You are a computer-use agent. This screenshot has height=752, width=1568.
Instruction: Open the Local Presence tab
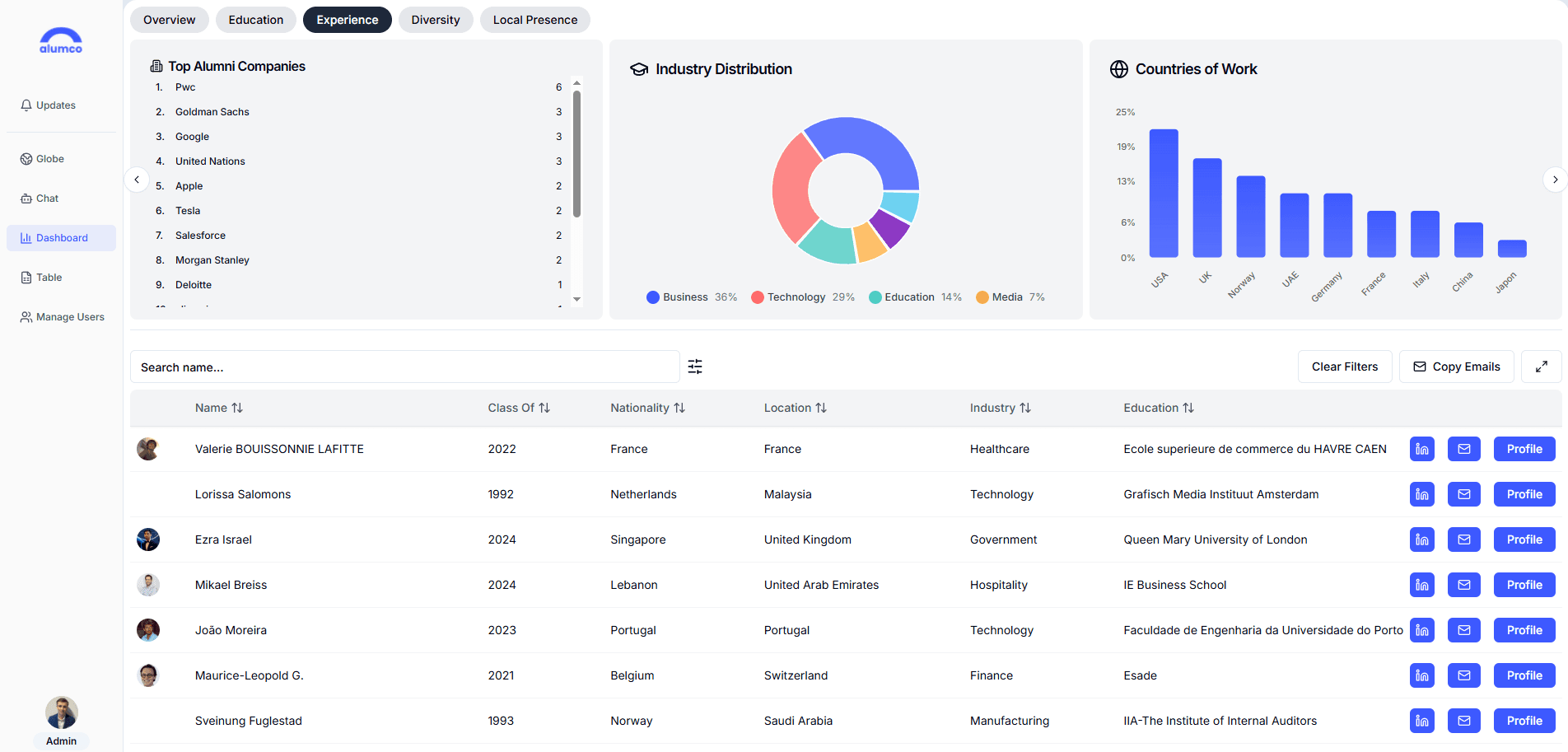pyautogui.click(x=534, y=19)
